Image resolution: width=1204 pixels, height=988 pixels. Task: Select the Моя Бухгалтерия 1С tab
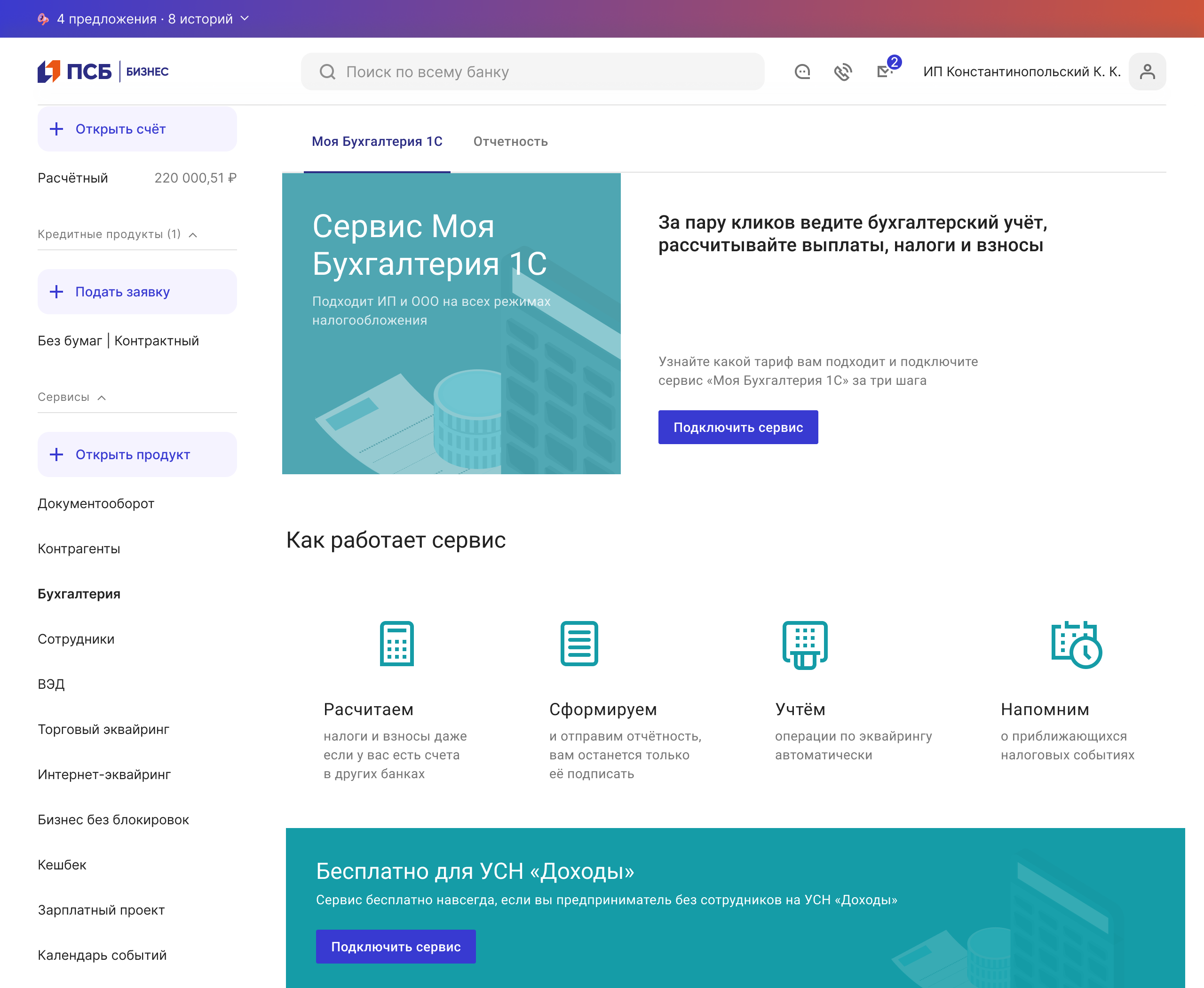click(x=377, y=142)
